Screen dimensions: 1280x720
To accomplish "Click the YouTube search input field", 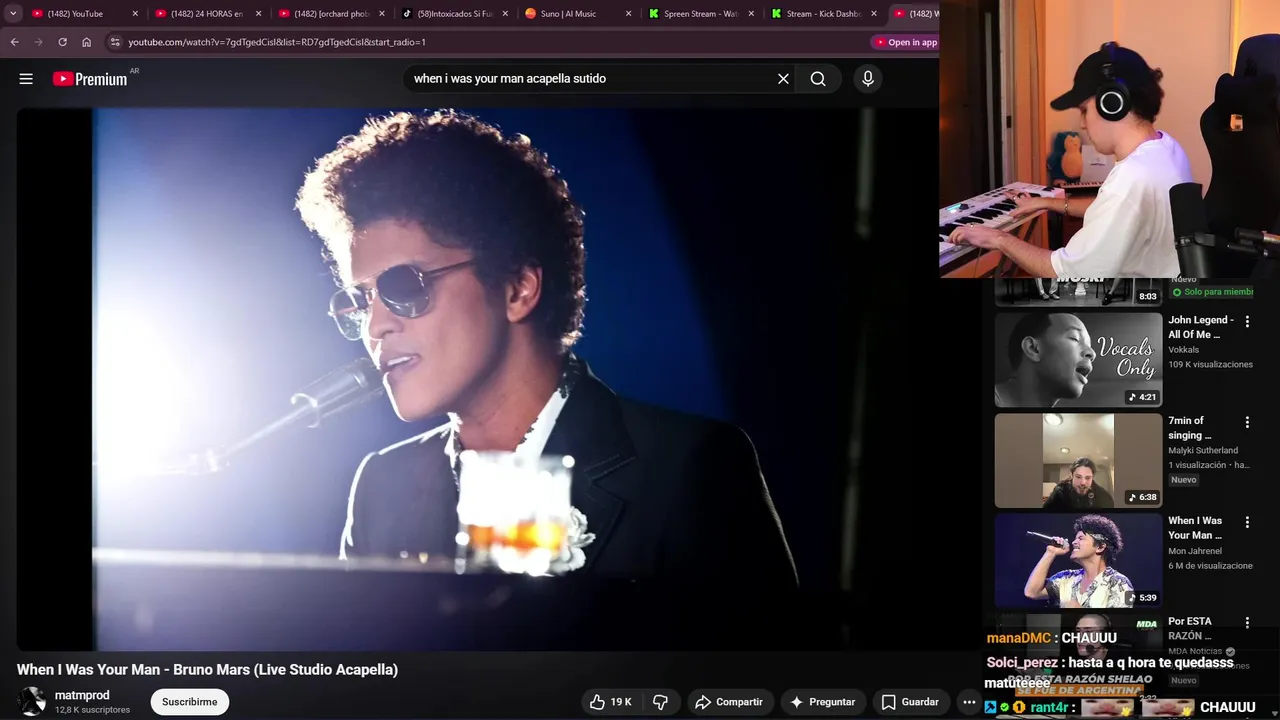I will pyautogui.click(x=590, y=79).
